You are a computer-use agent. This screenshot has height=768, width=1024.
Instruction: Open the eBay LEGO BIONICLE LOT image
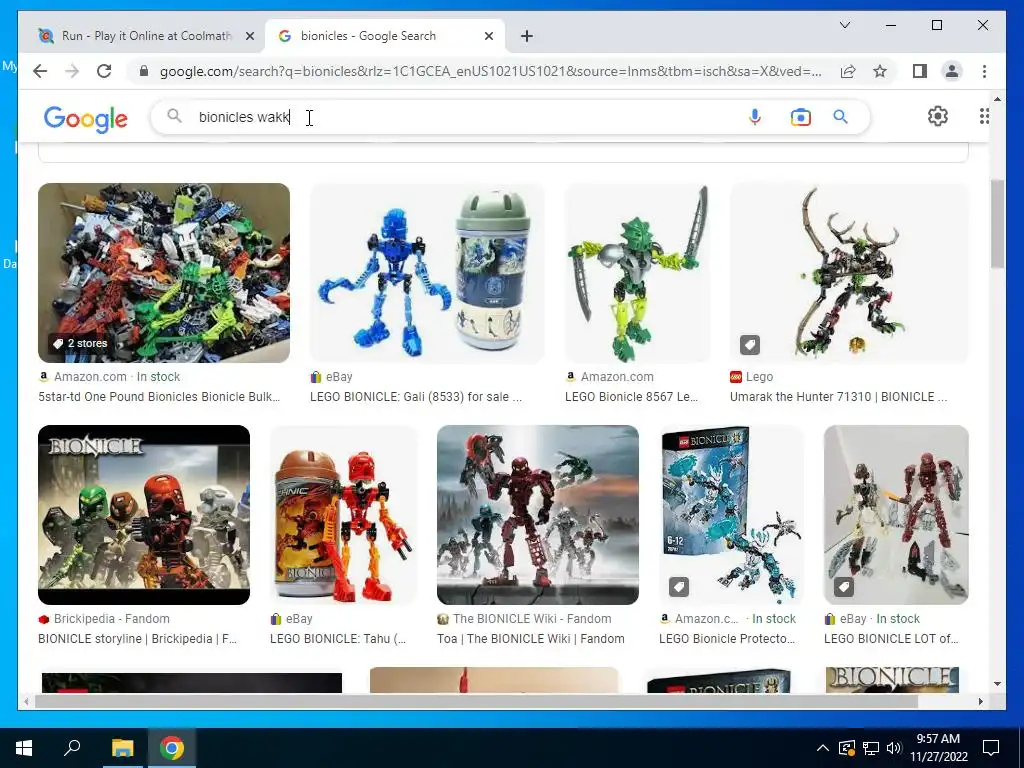point(896,515)
